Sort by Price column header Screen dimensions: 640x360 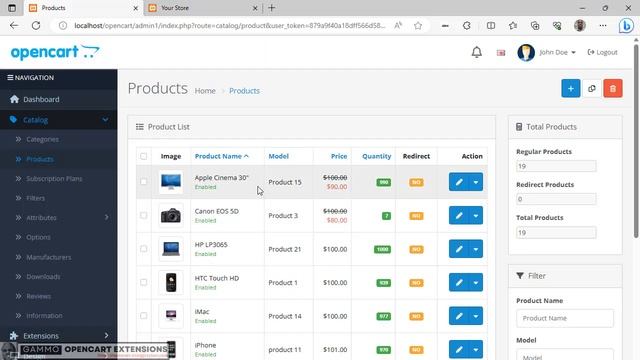pyautogui.click(x=339, y=156)
